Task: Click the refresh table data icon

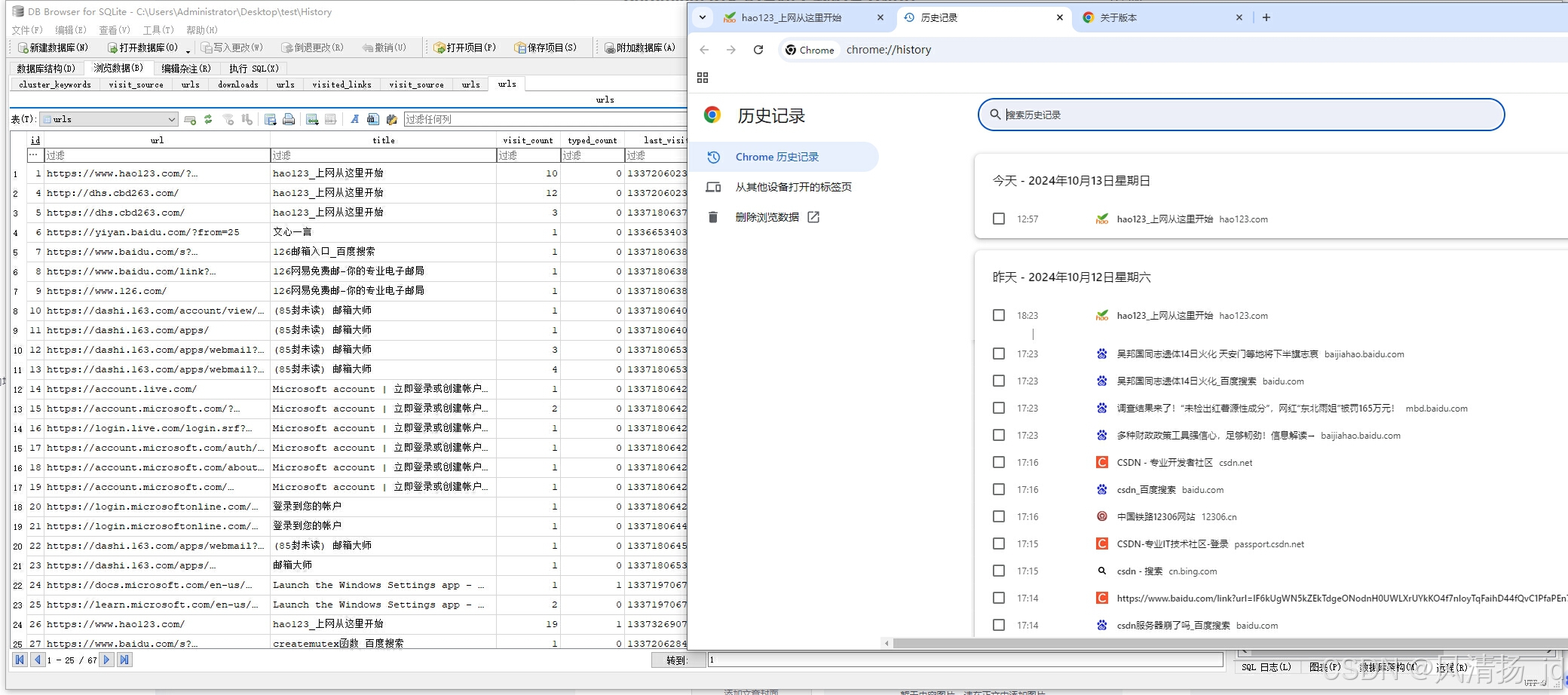Action: (x=208, y=119)
